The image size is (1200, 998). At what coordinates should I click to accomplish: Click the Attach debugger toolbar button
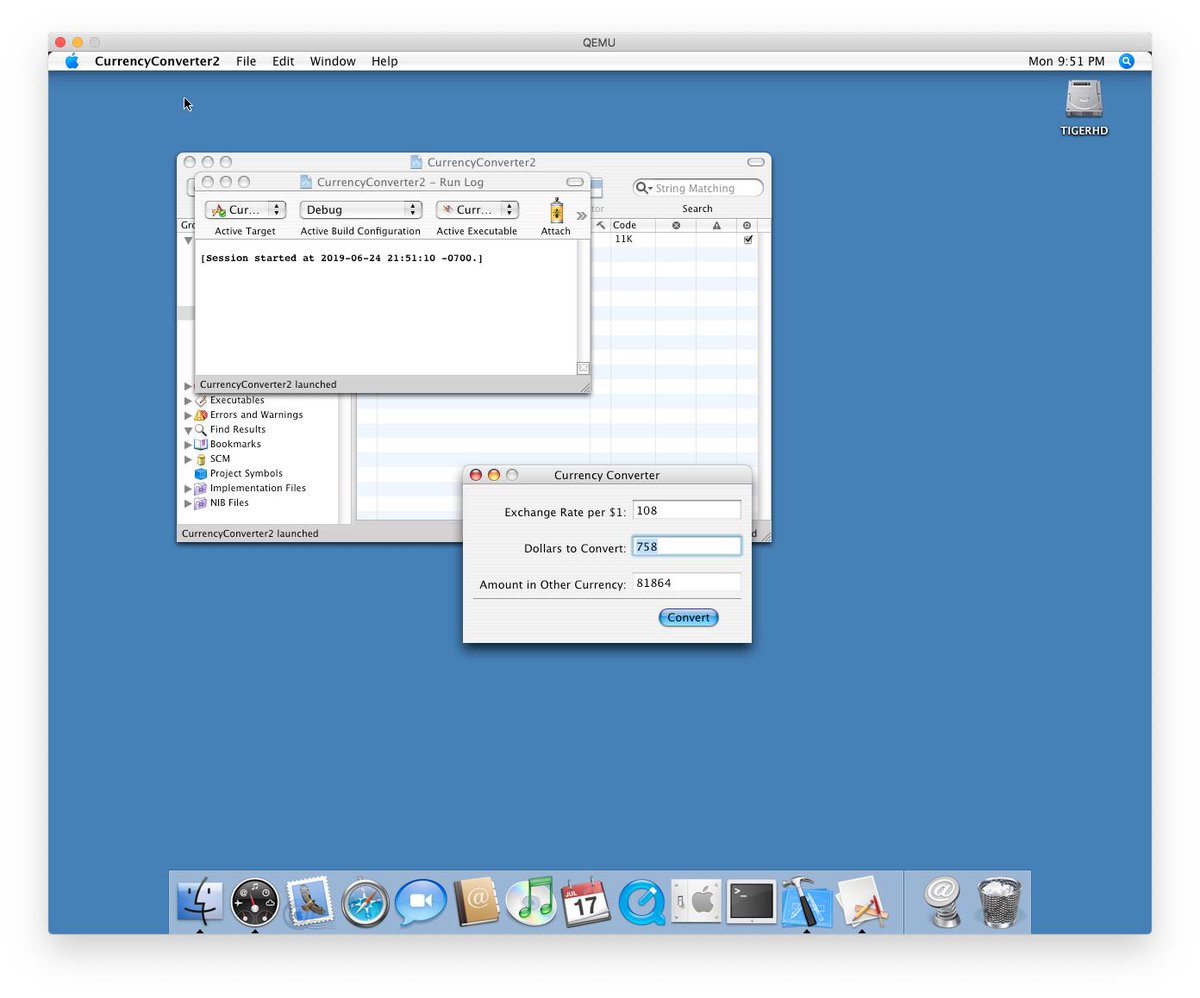tap(556, 212)
